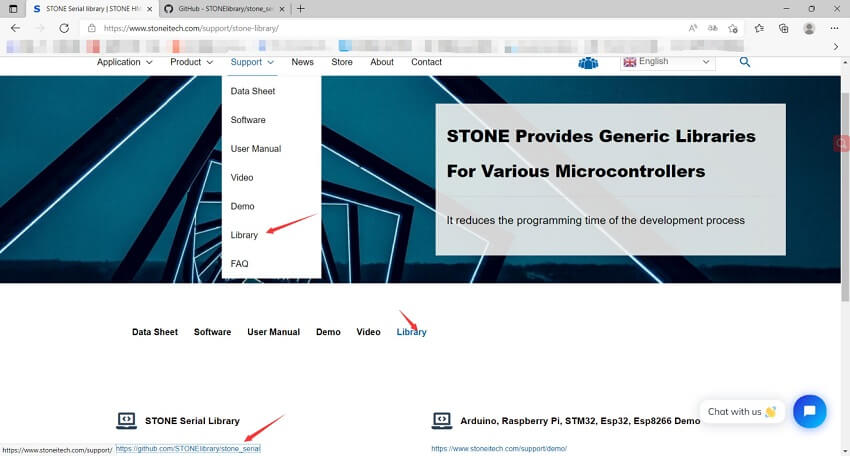Click the Chat with us bubble

click(x=742, y=412)
